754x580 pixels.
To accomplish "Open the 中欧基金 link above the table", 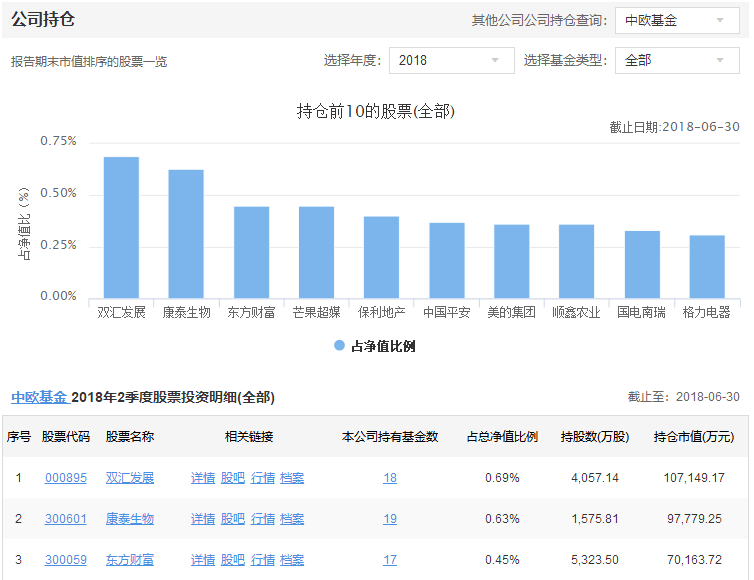I will coord(39,397).
